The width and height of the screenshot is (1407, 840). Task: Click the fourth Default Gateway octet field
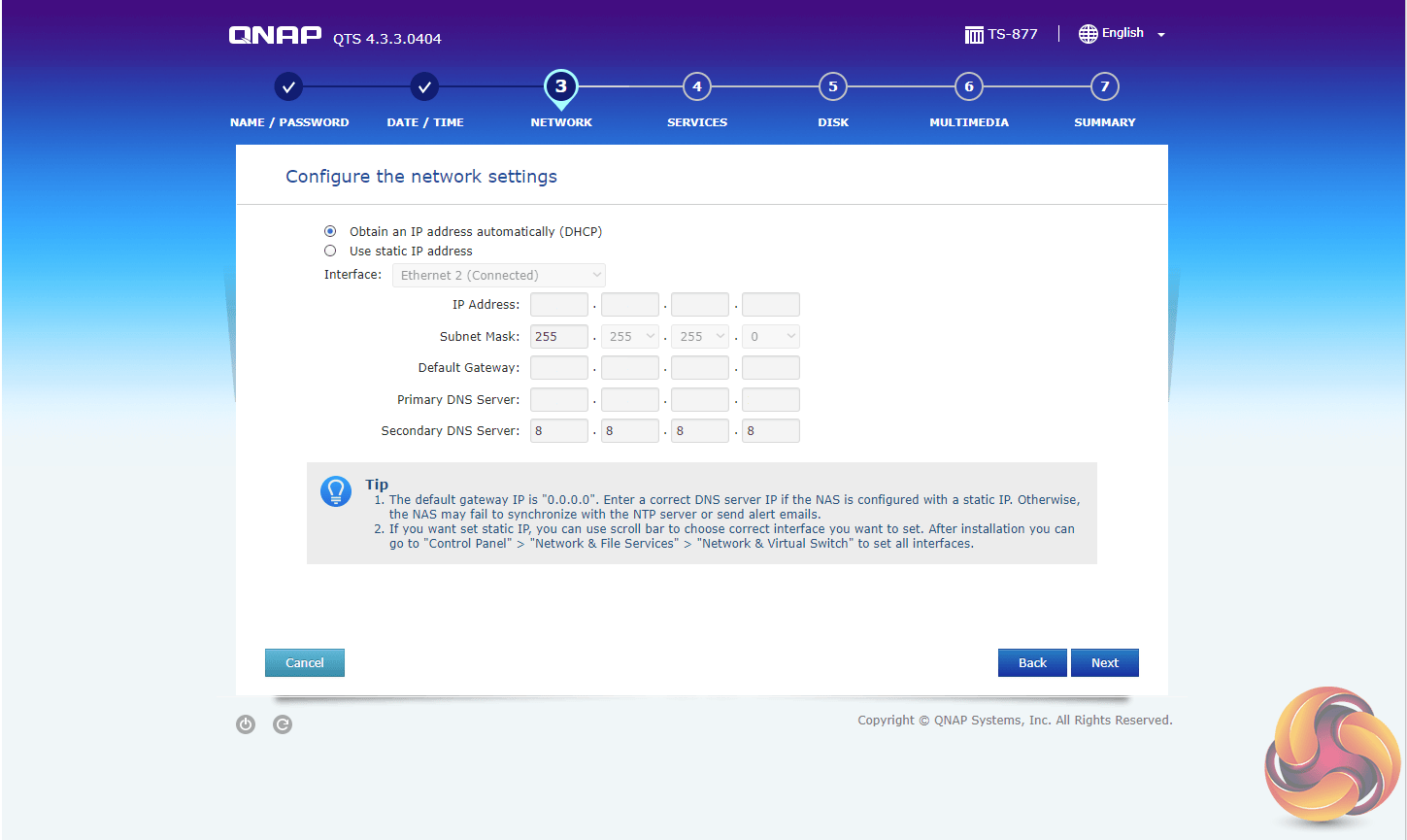tap(771, 368)
